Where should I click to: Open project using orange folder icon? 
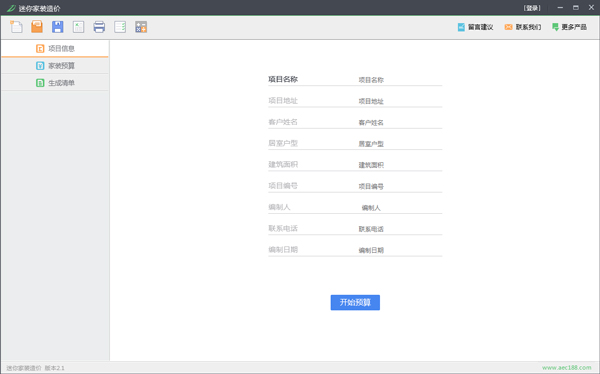pyautogui.click(x=37, y=27)
